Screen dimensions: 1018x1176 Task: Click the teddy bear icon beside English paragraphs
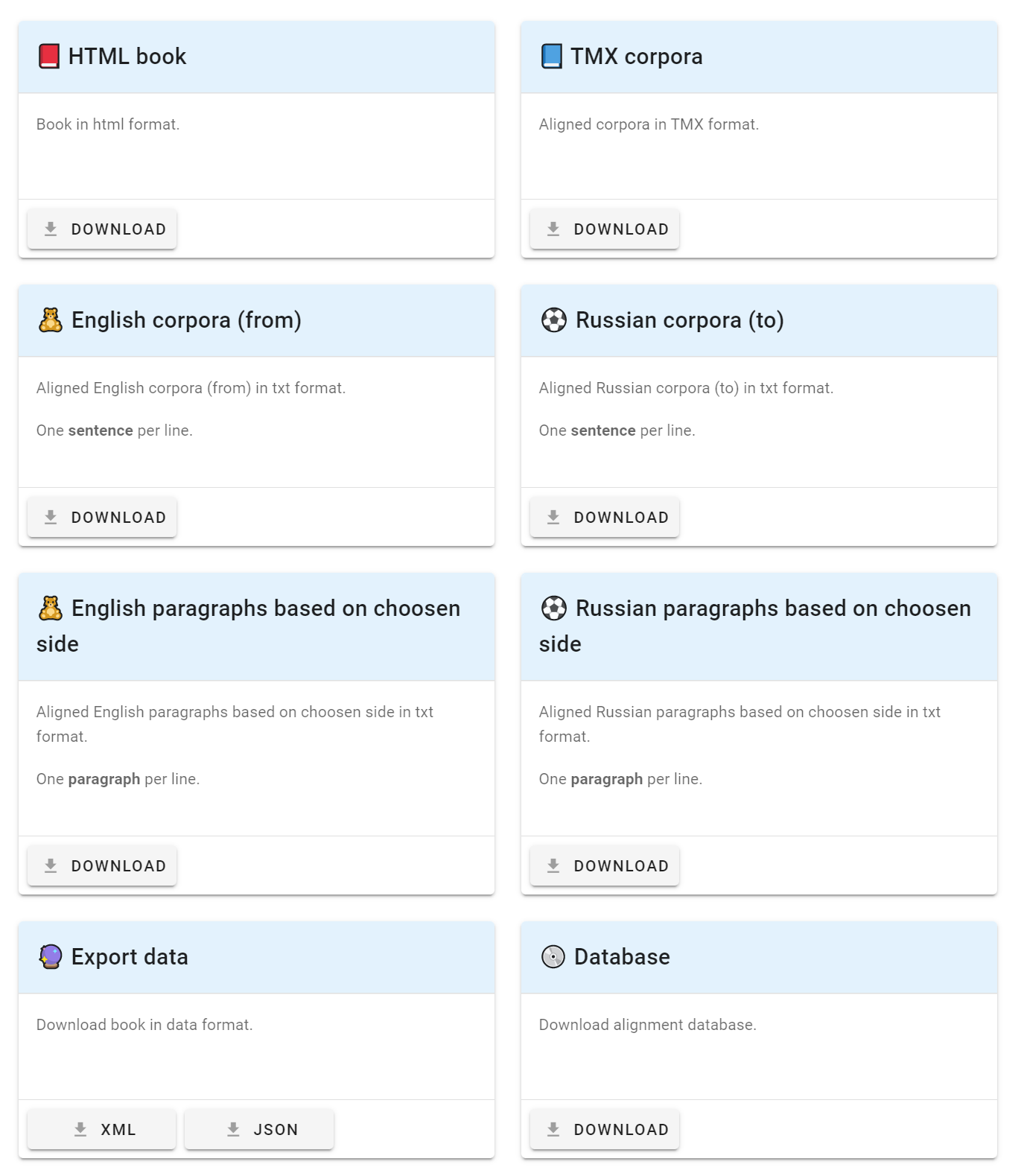(x=51, y=608)
